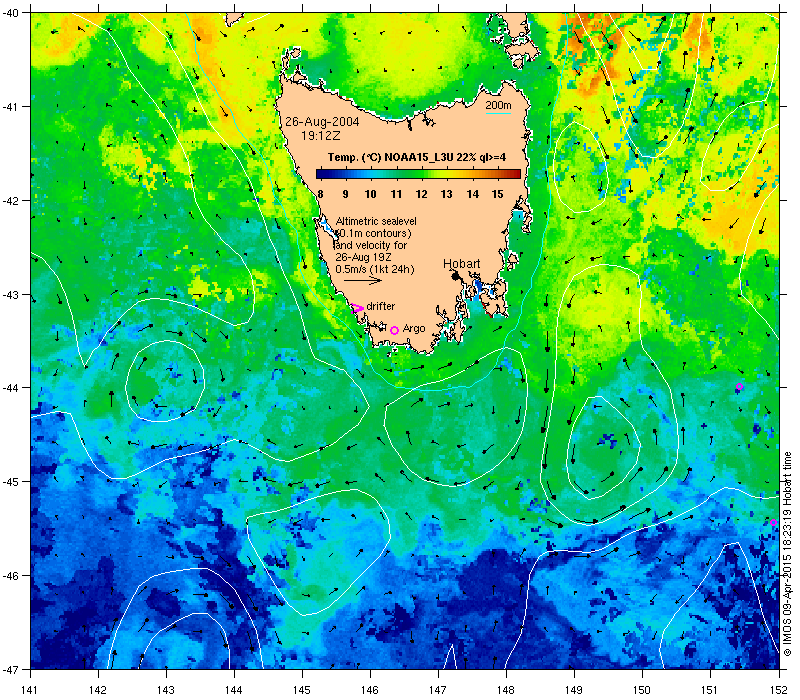
Task: Click the longitude axis label '145'
Action: coord(302,690)
